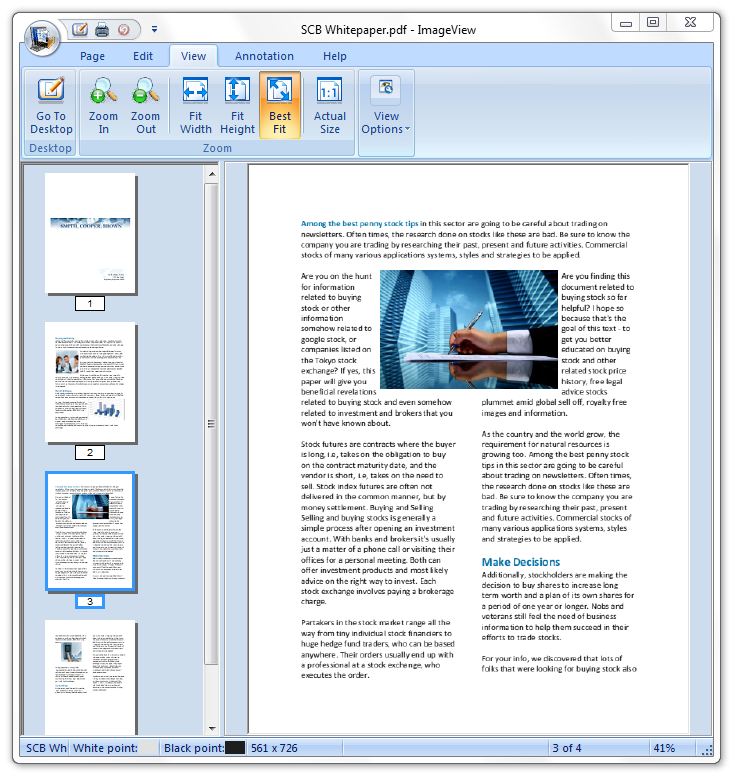Select page 2 thumbnail

[x=90, y=382]
